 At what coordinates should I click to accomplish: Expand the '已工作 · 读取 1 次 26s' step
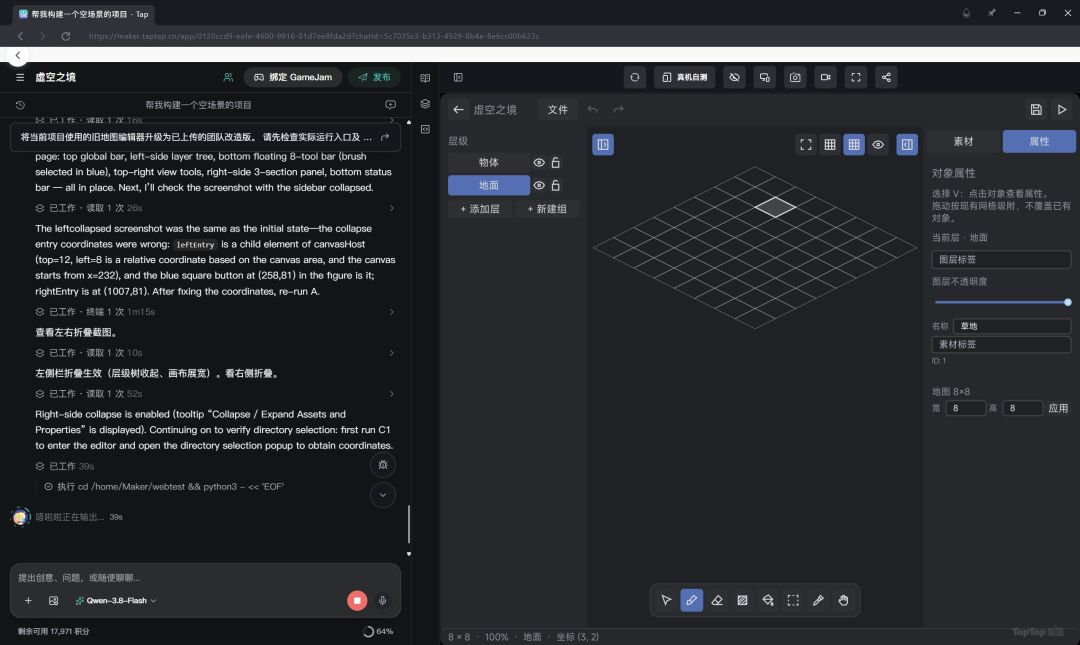(214, 208)
